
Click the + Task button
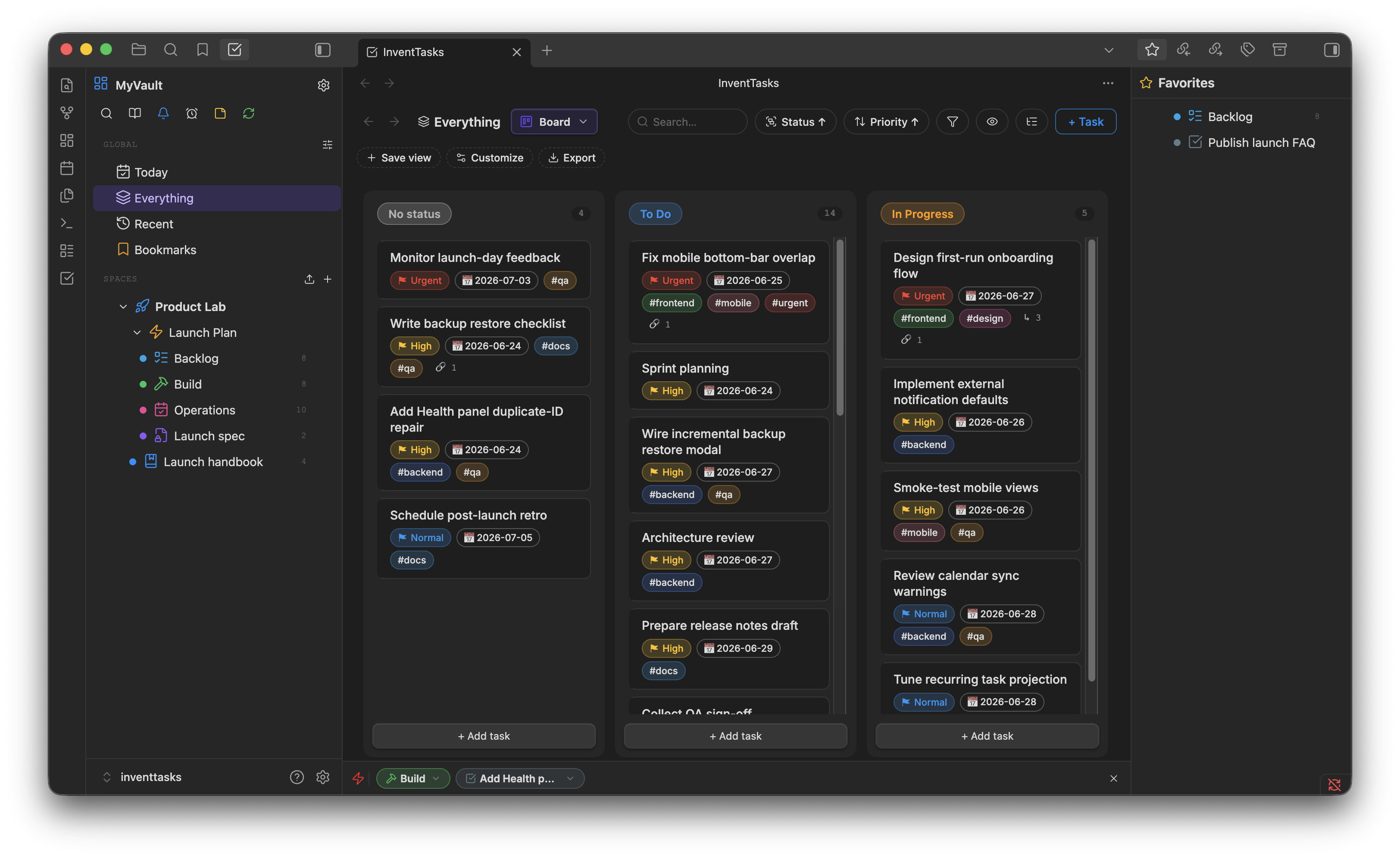click(x=1086, y=121)
